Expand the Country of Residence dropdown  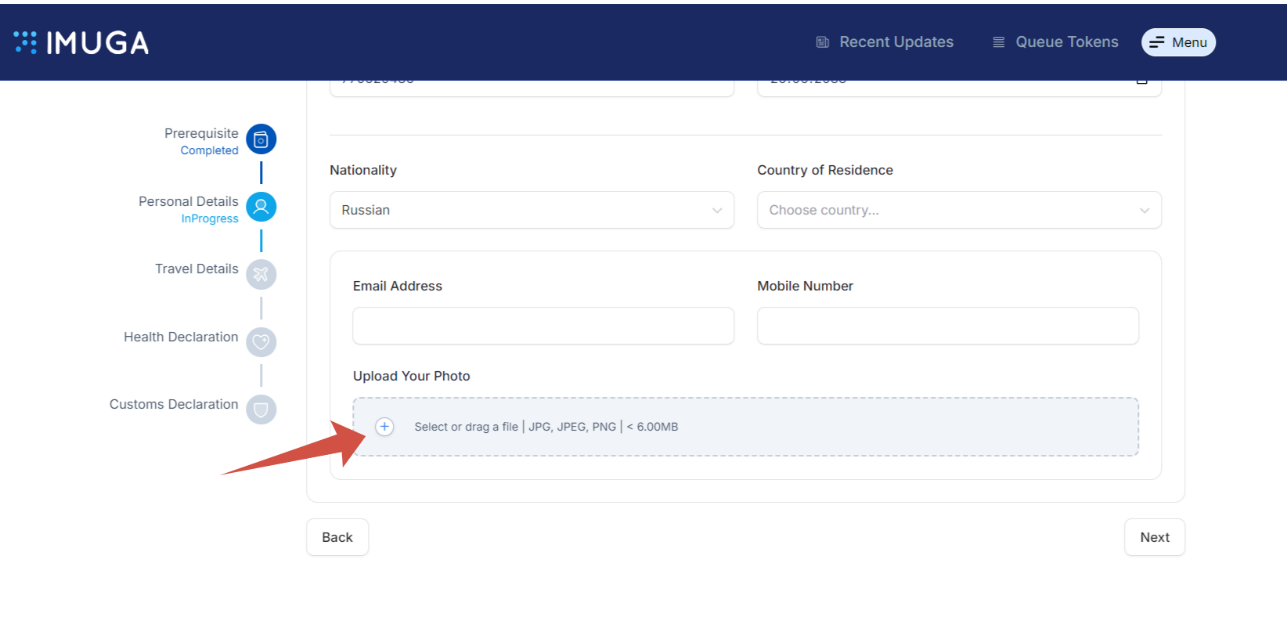point(958,210)
